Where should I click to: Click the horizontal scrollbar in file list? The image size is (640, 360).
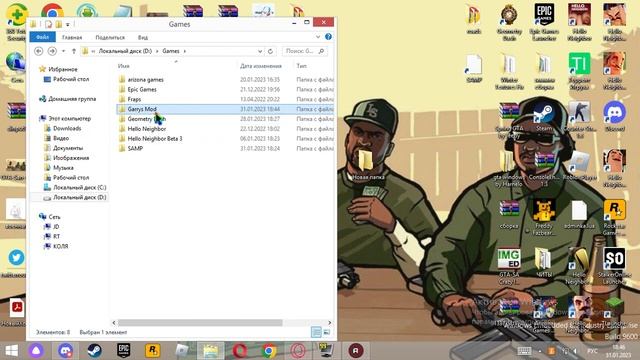[x=200, y=322]
